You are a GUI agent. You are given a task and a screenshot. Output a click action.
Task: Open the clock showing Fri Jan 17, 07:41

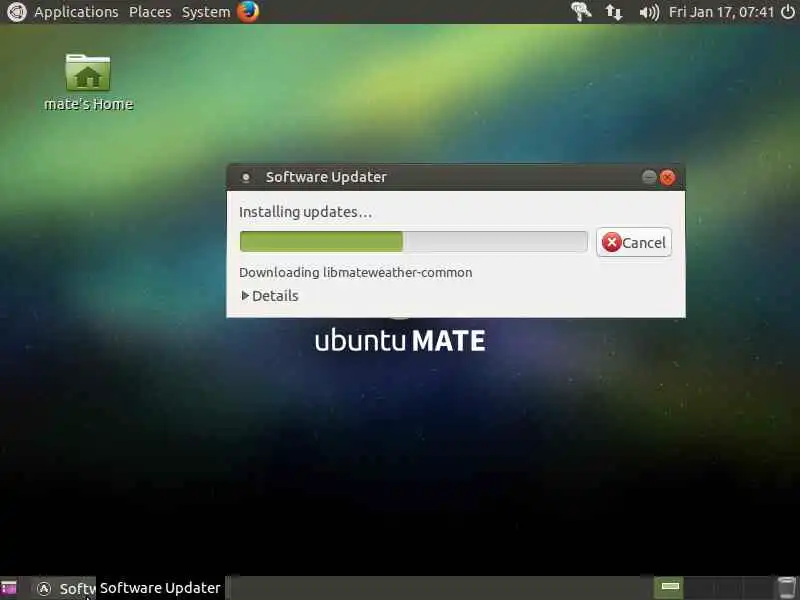pos(721,12)
